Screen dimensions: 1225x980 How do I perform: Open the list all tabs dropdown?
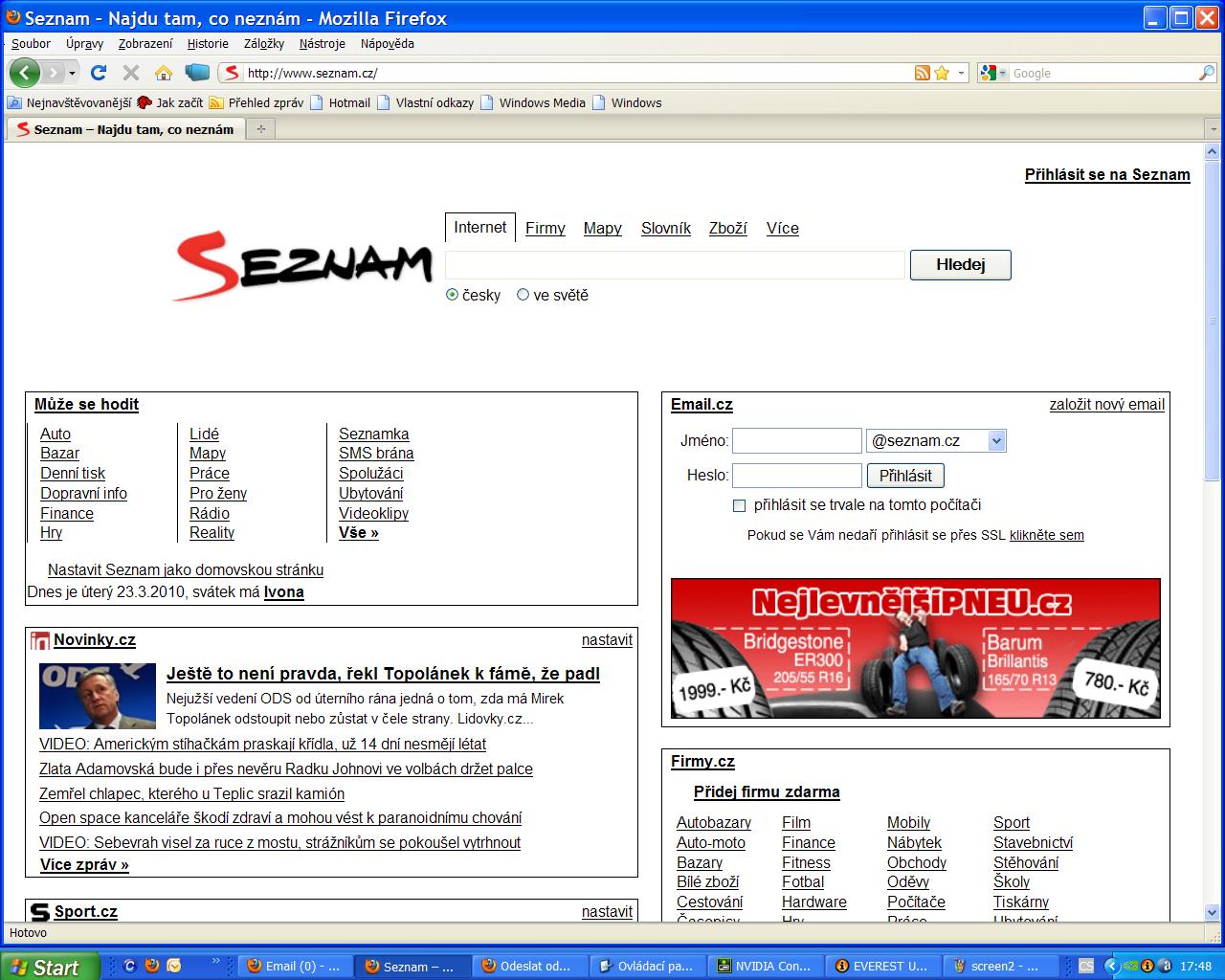pos(1212,128)
